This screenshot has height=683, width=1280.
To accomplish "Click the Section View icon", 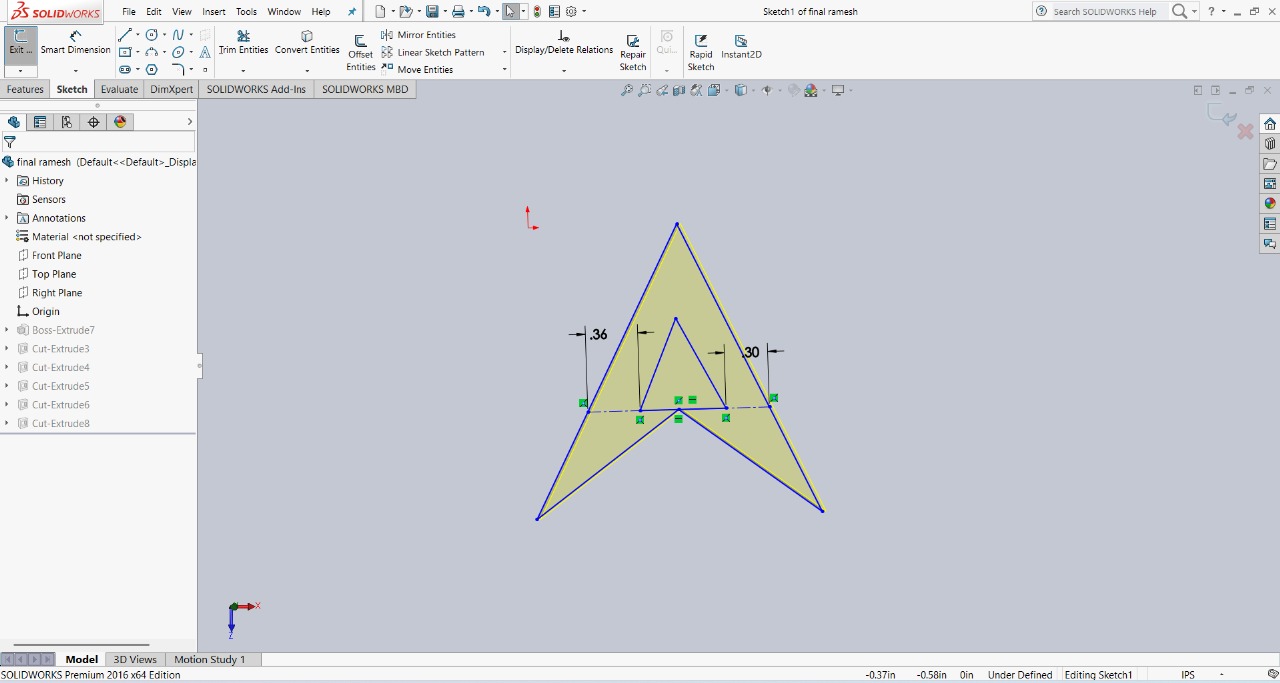I will click(x=679, y=90).
